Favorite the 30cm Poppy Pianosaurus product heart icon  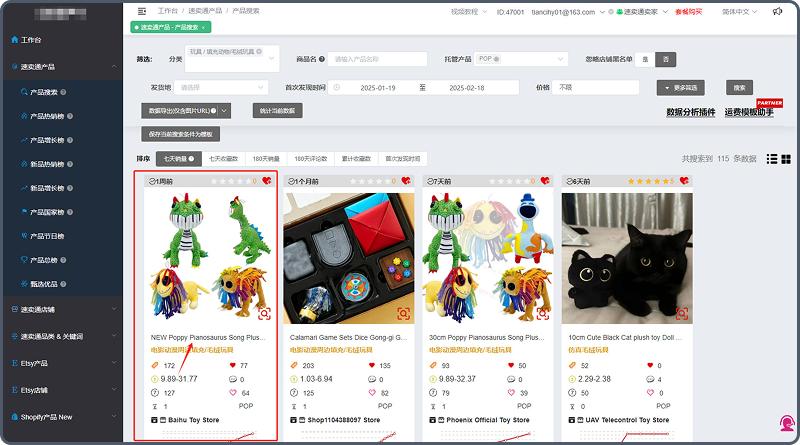point(545,181)
